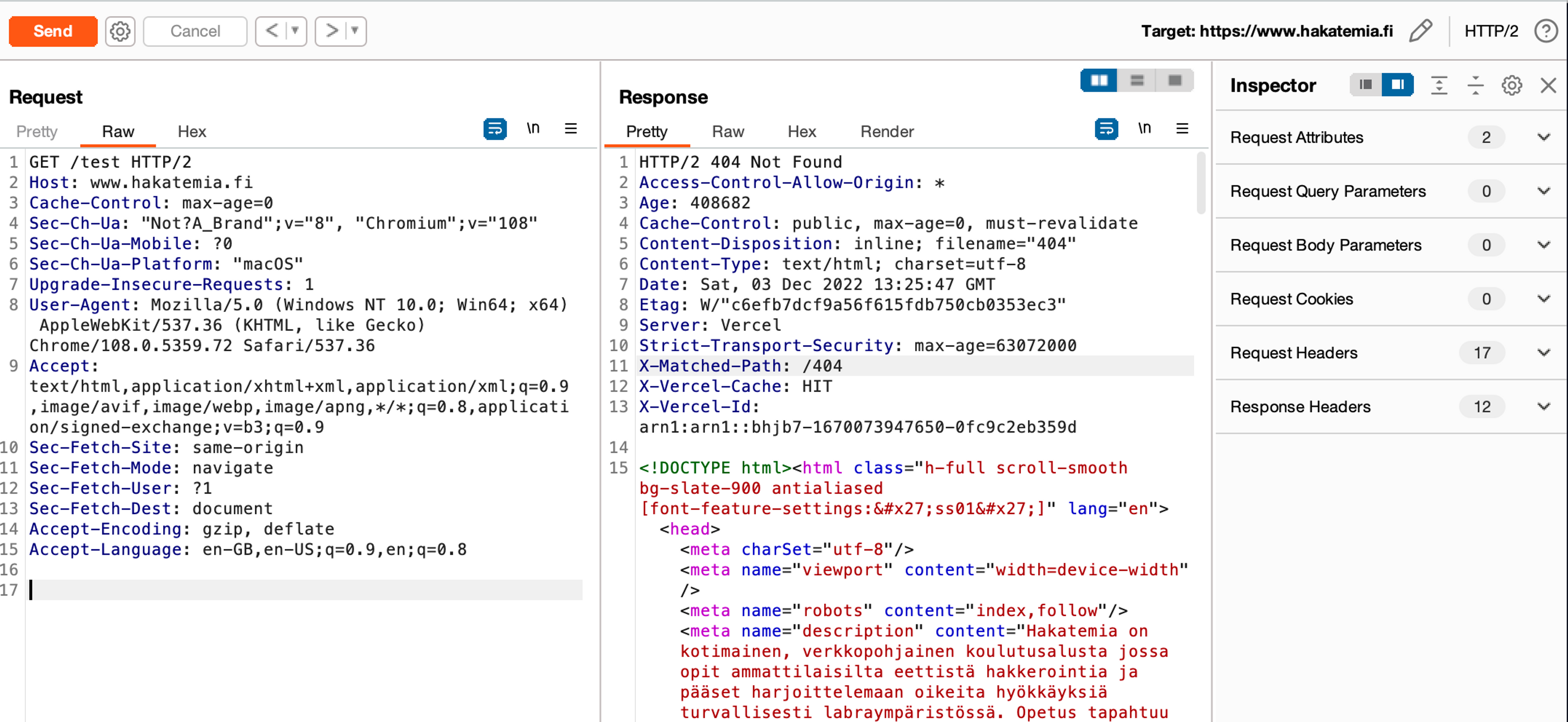Select combined tabbed layout icon
The width and height of the screenshot is (1568, 722).
click(1175, 80)
